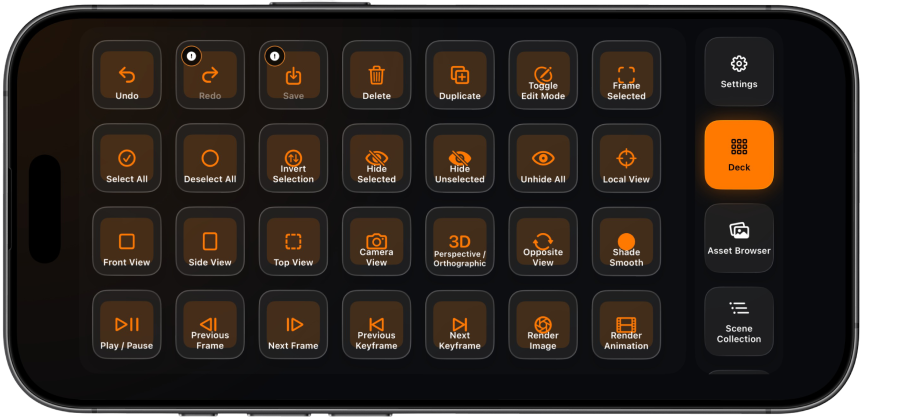912x420 pixels.
Task: Tap the Delete trash button
Action: coord(376,74)
